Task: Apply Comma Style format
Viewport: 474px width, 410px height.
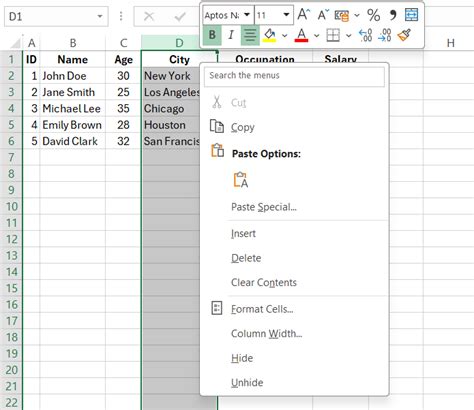Action: 393,15
